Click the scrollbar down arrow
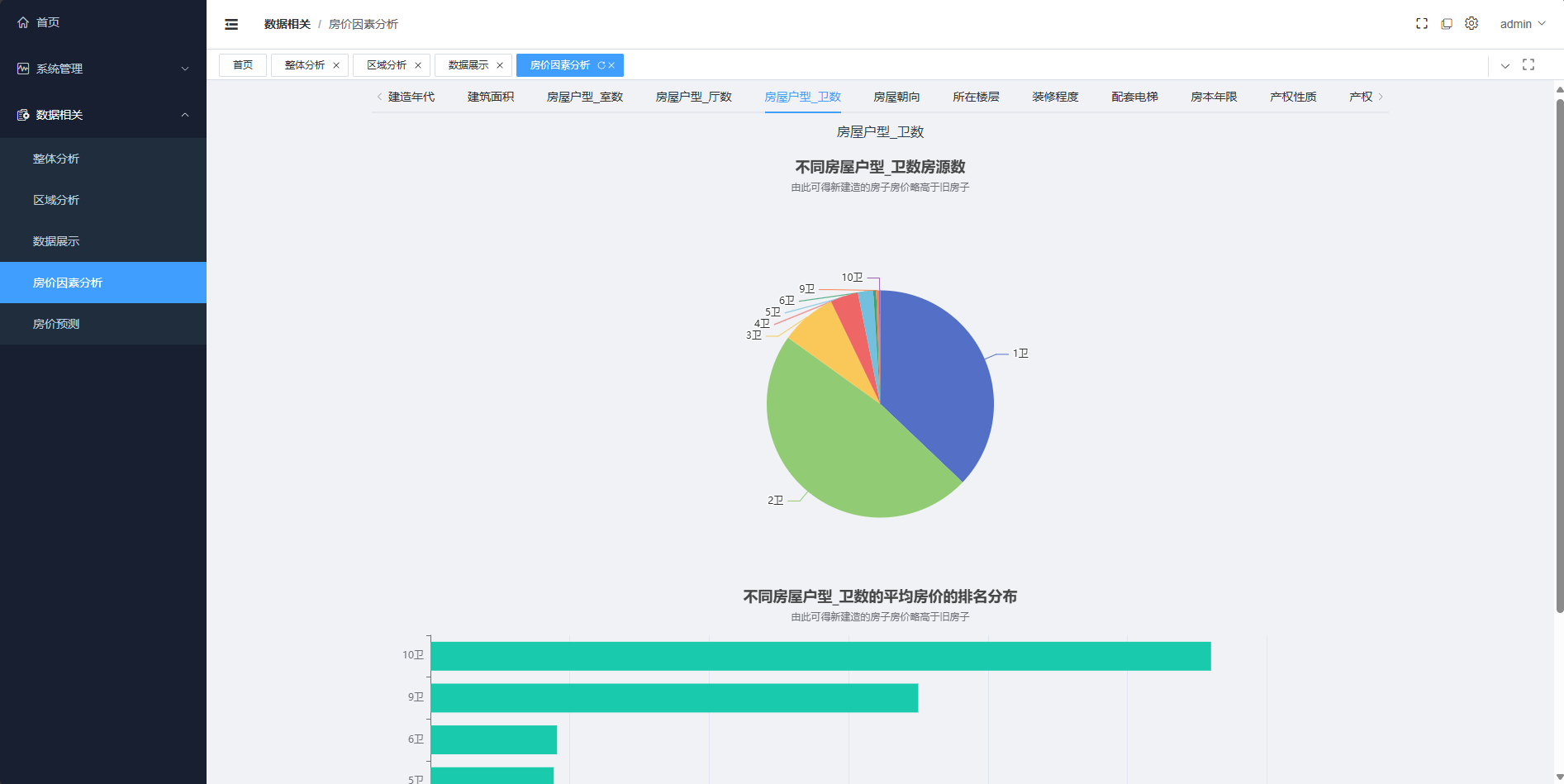This screenshot has width=1564, height=784. click(1560, 778)
